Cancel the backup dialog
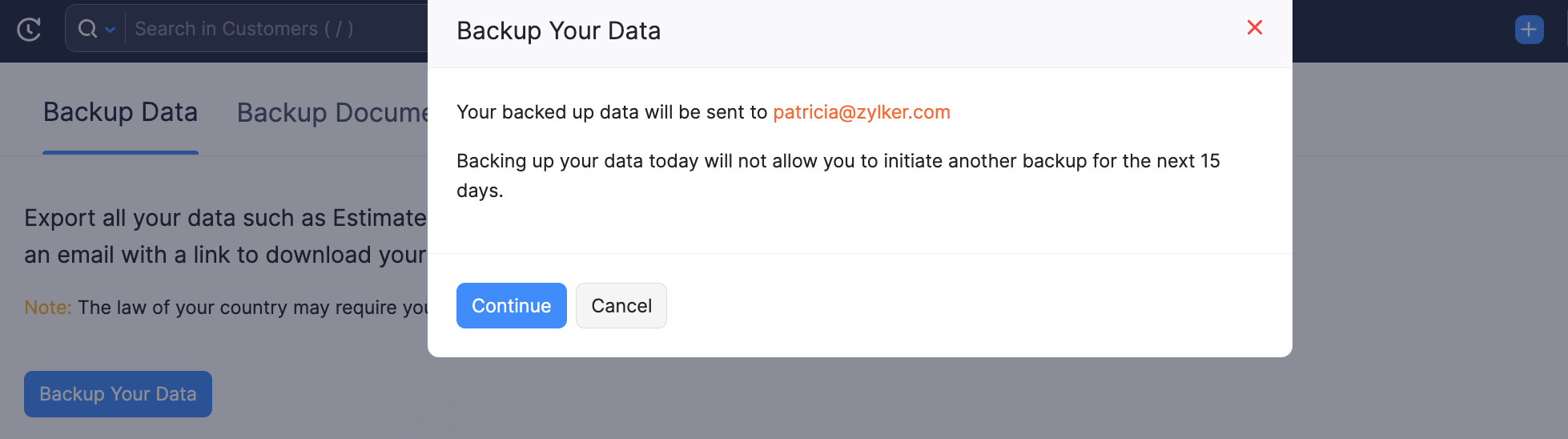1568x439 pixels. pyautogui.click(x=621, y=305)
